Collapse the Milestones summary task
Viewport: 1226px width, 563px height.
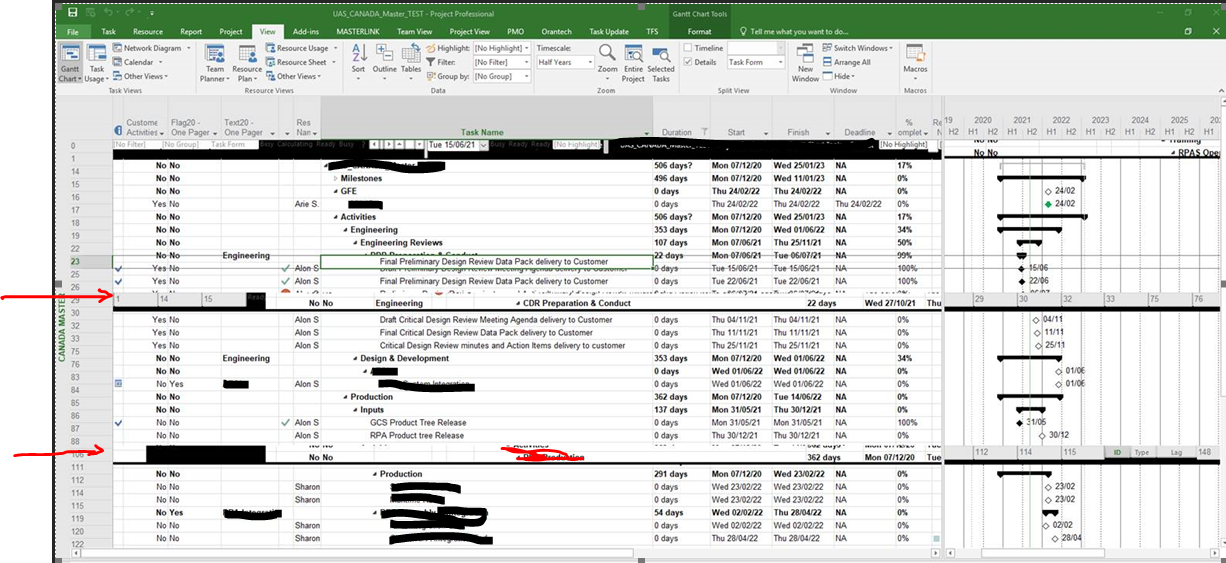pyautogui.click(x=335, y=178)
